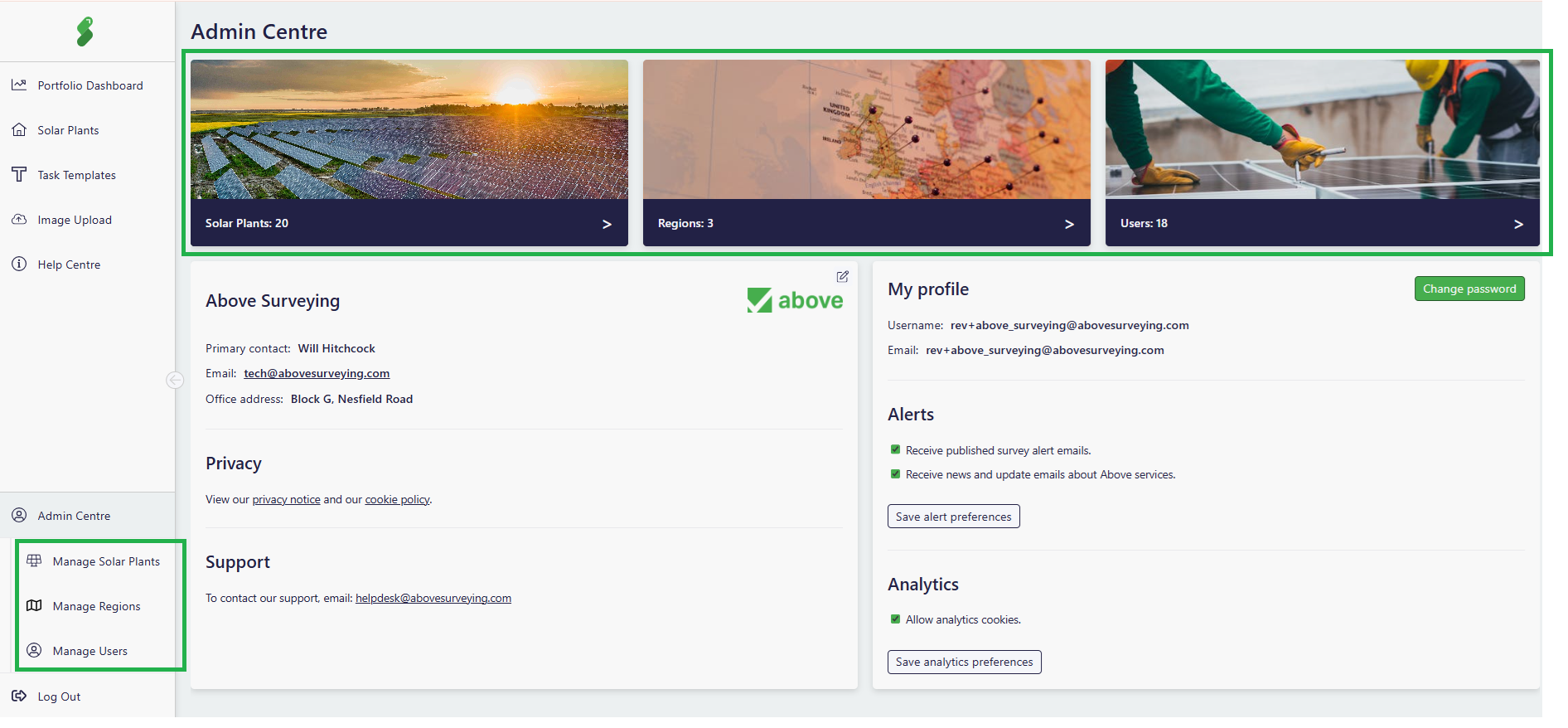
Task: Open Manage Regions in sidebar
Action: pyautogui.click(x=96, y=606)
